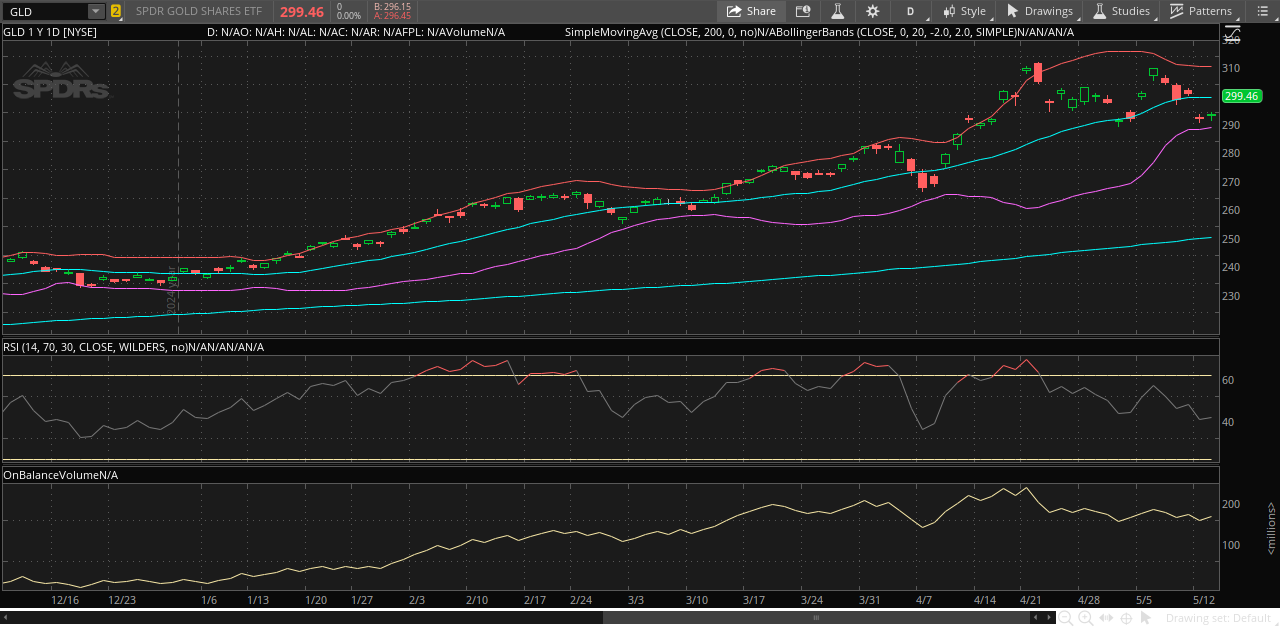Click the 250 price level label
The width and height of the screenshot is (1280, 628).
(1232, 239)
